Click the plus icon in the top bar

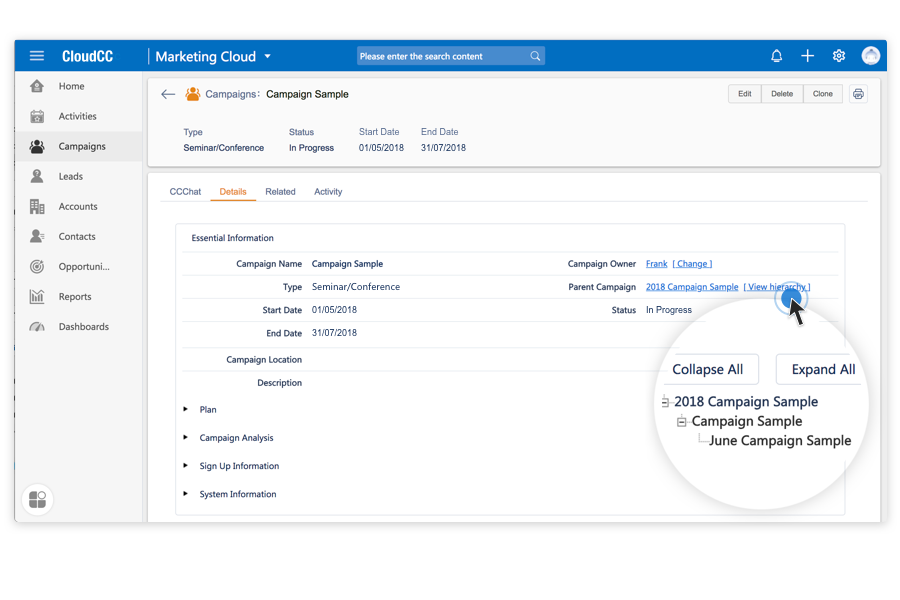(x=807, y=56)
